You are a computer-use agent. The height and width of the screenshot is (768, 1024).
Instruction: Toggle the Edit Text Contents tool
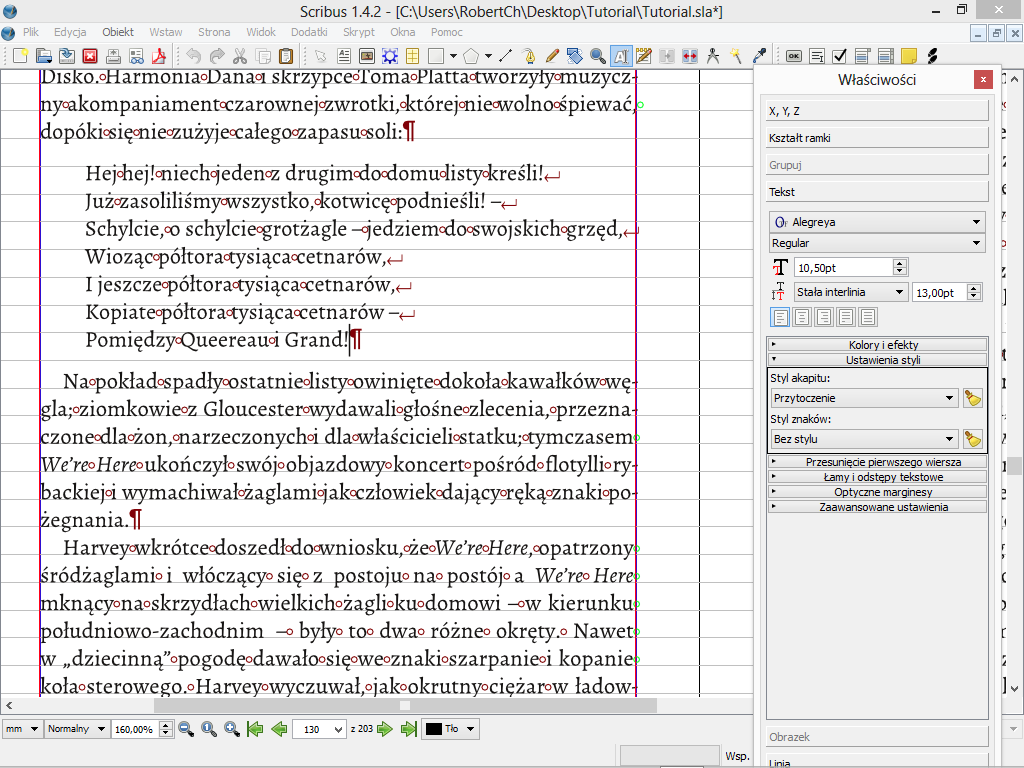[x=620, y=56]
